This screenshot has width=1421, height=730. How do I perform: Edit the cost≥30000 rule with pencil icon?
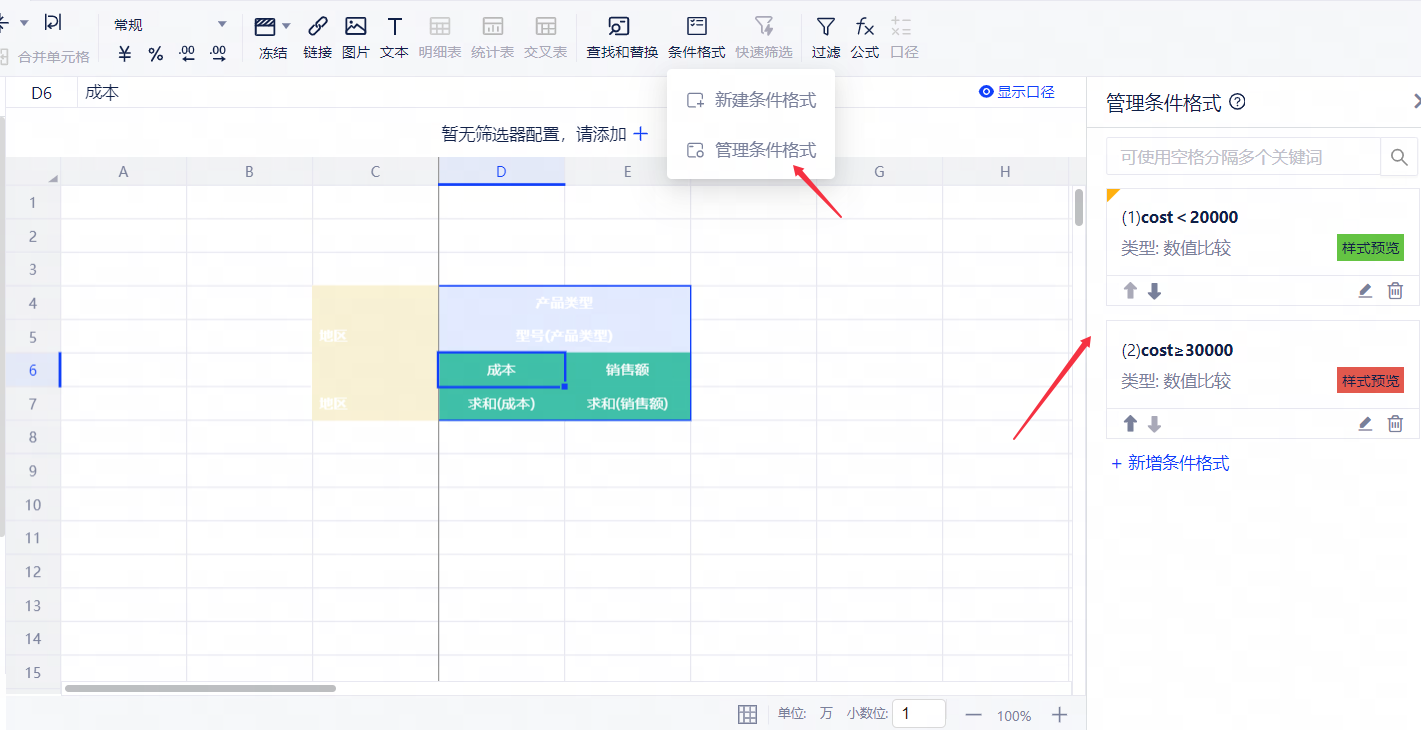1365,424
